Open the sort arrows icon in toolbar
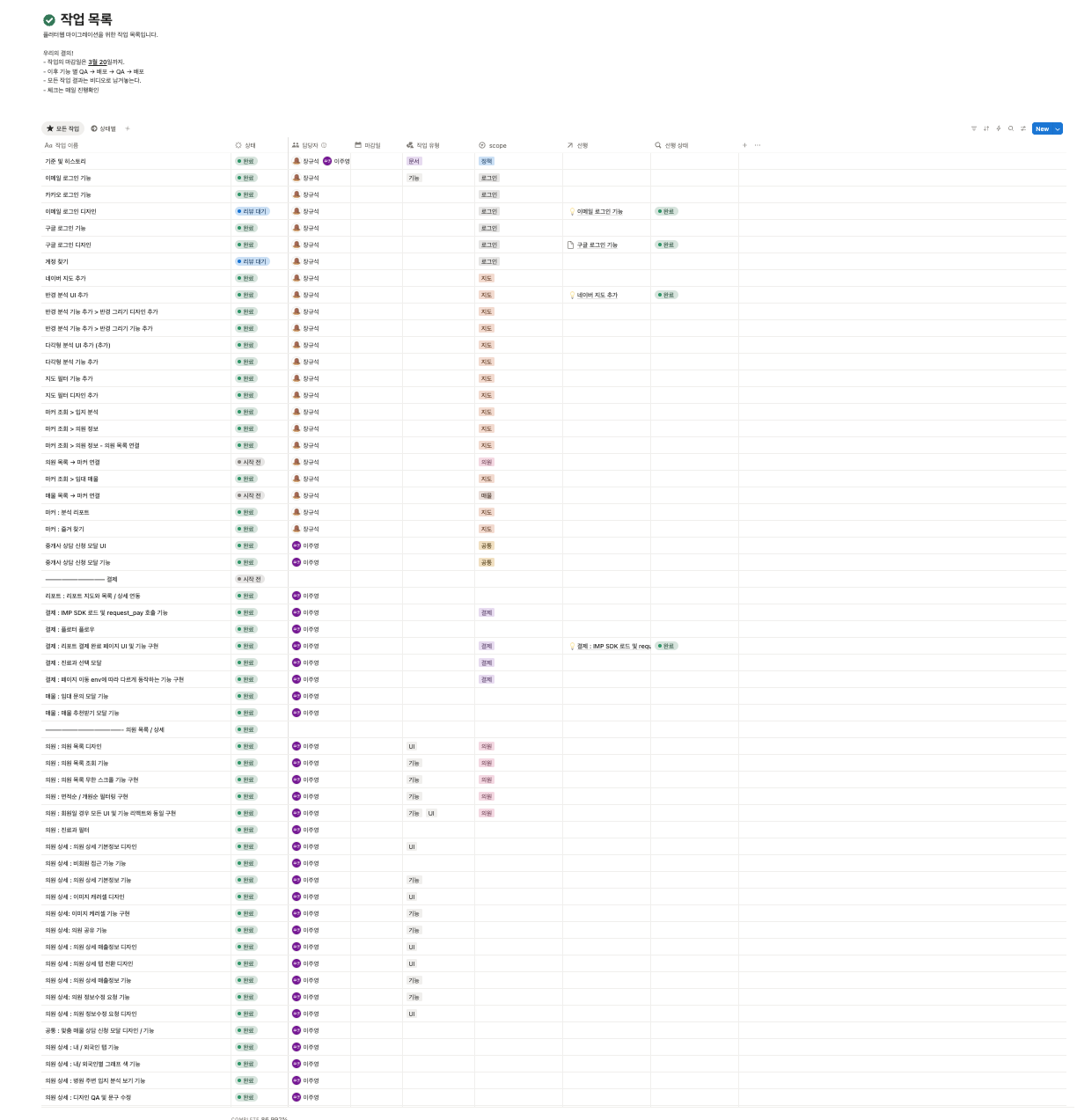The width and height of the screenshot is (1077, 1120). [x=986, y=128]
